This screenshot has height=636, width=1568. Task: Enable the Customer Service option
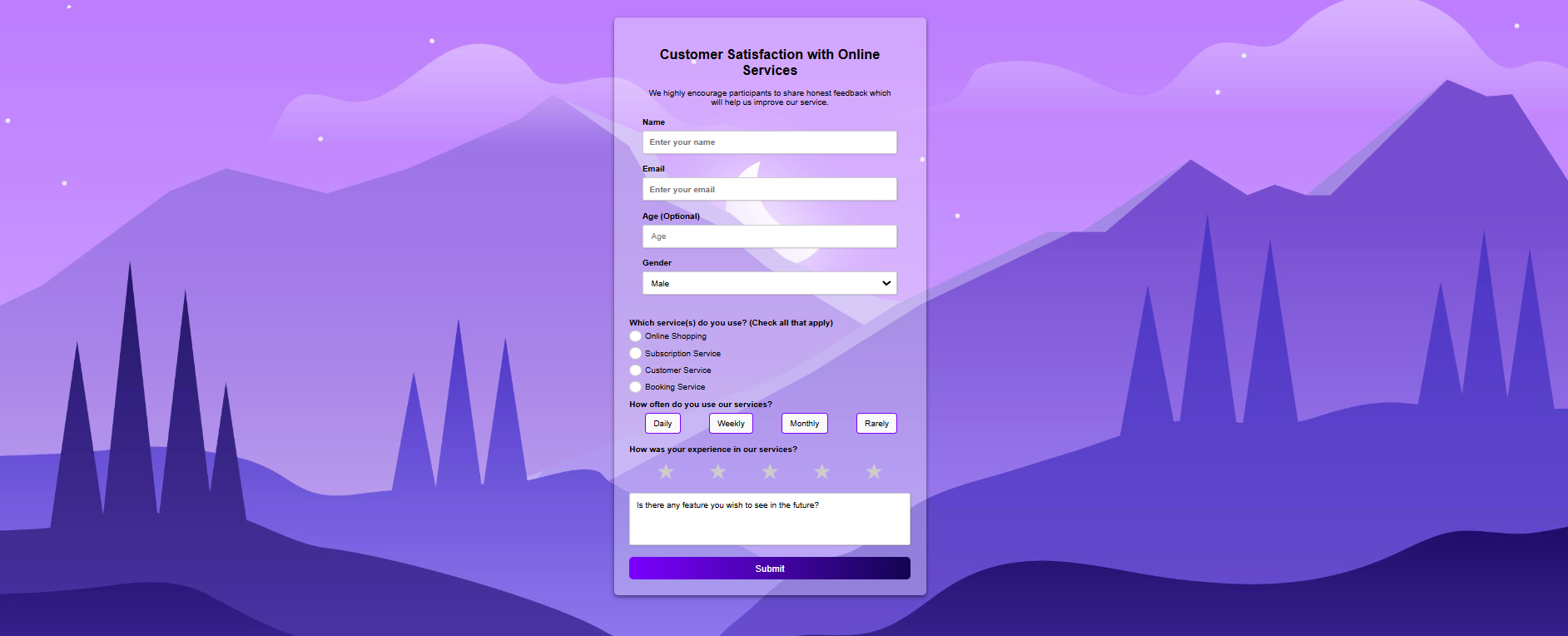(635, 370)
